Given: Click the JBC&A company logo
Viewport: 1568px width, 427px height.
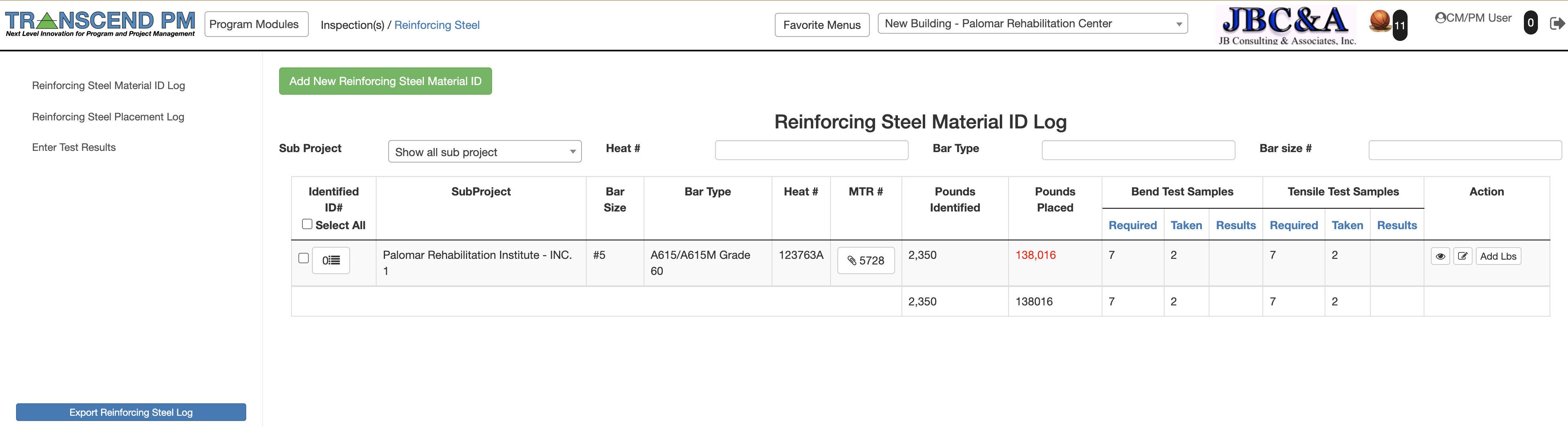Looking at the screenshot, I should 1287,26.
